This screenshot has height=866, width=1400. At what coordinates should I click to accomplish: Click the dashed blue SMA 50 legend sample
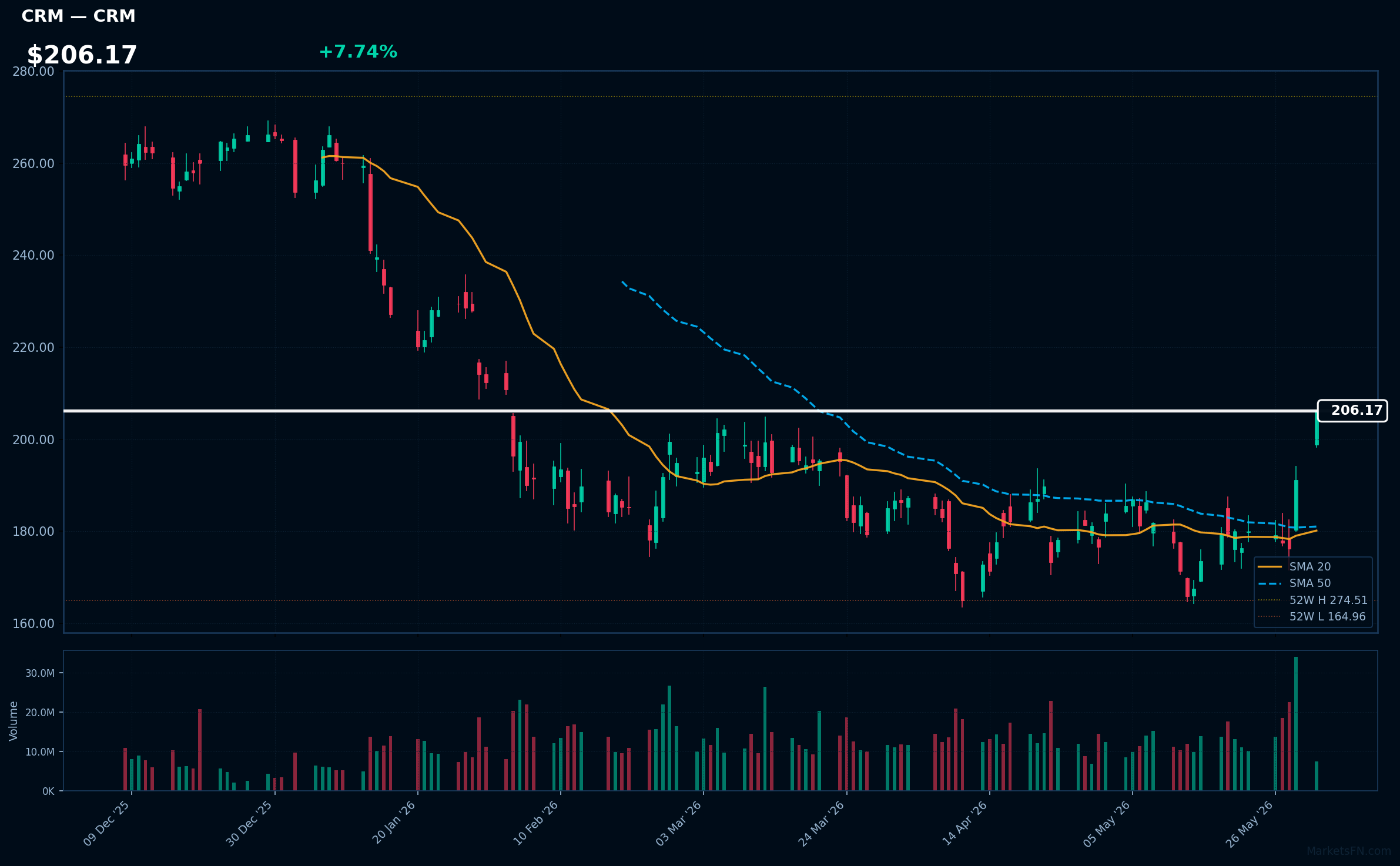1270,583
